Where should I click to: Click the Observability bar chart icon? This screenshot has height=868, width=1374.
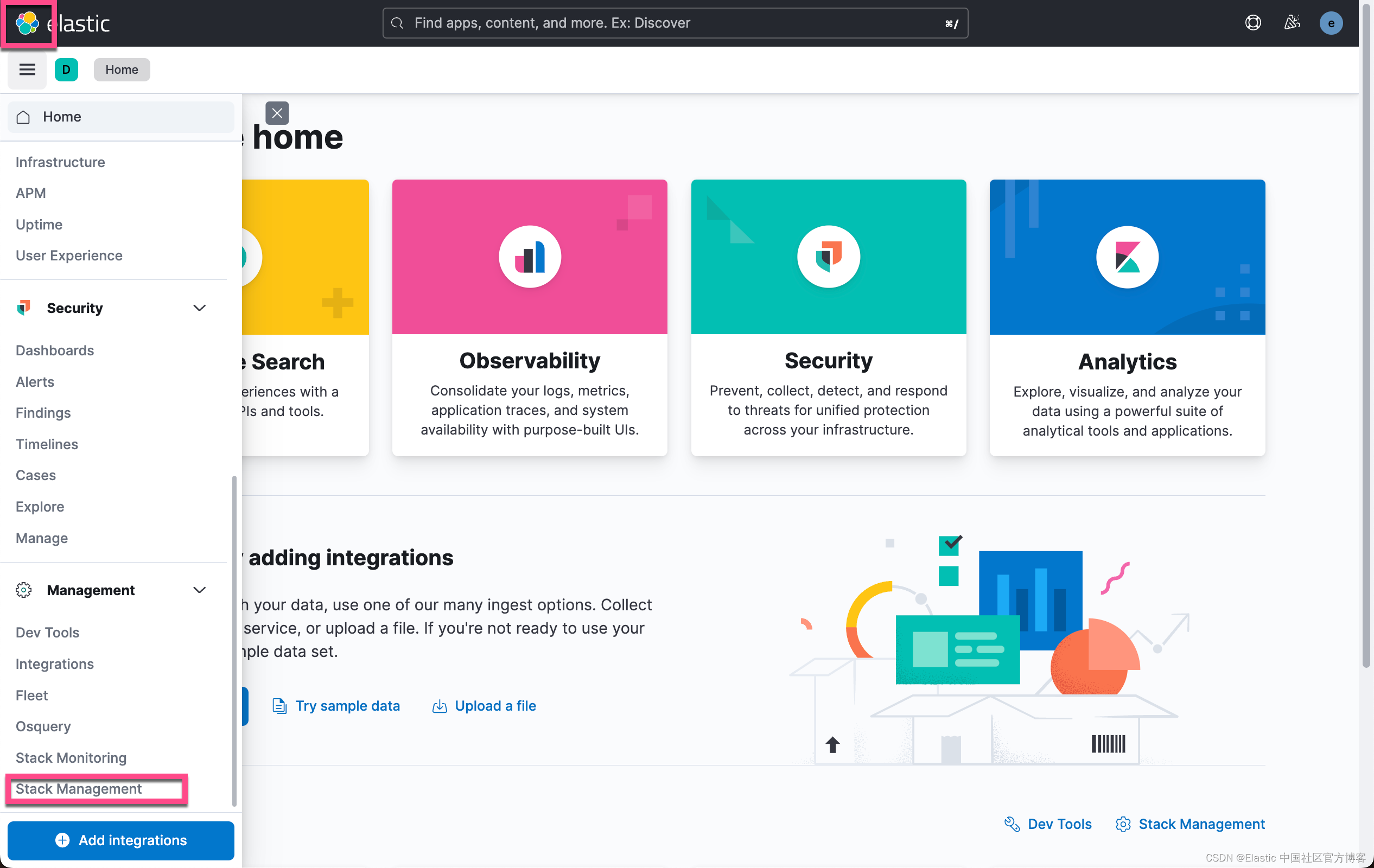point(530,257)
